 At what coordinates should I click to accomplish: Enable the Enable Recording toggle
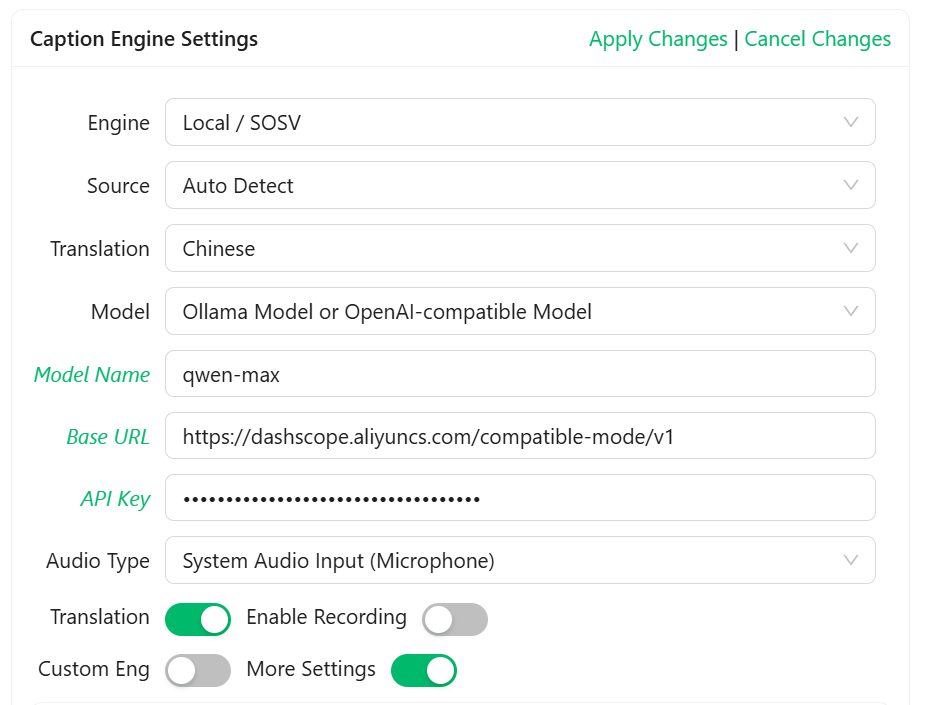point(455,619)
